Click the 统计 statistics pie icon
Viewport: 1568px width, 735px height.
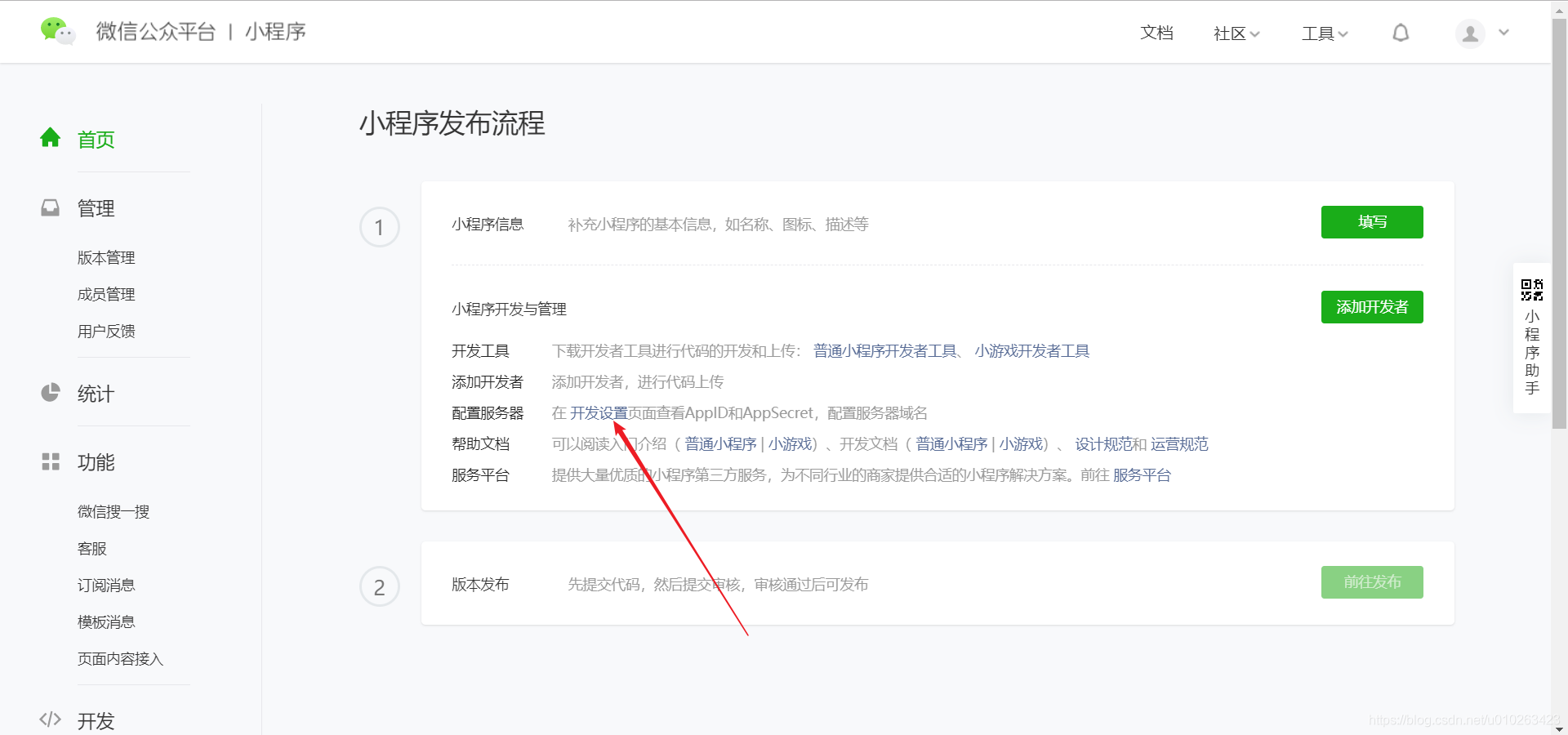coord(50,393)
